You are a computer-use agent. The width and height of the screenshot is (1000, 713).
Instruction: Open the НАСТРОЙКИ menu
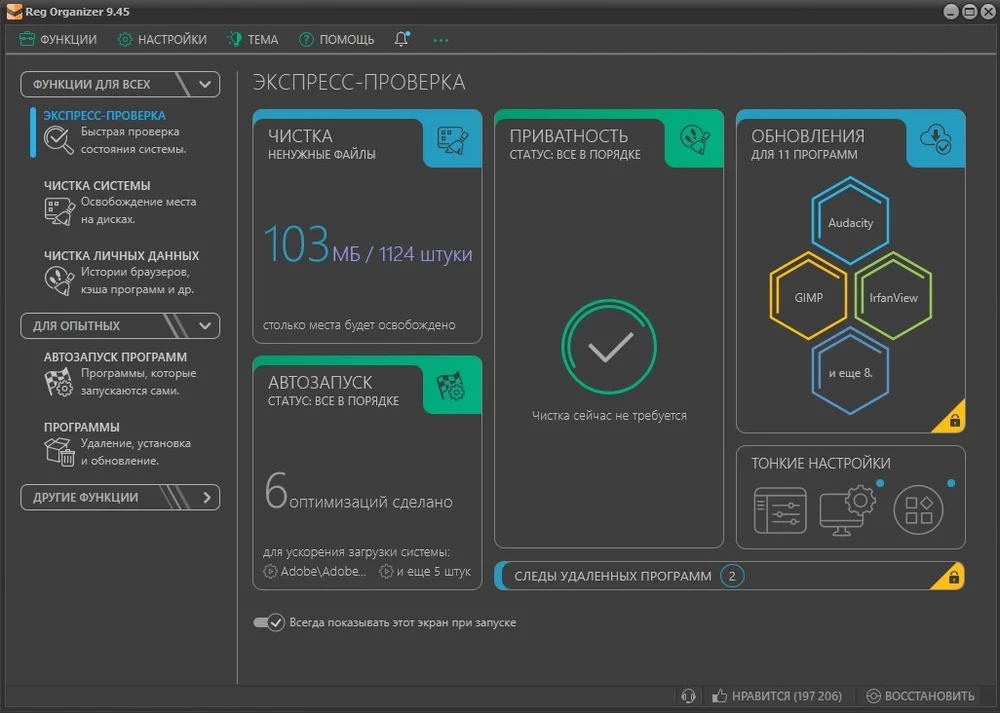[163, 40]
